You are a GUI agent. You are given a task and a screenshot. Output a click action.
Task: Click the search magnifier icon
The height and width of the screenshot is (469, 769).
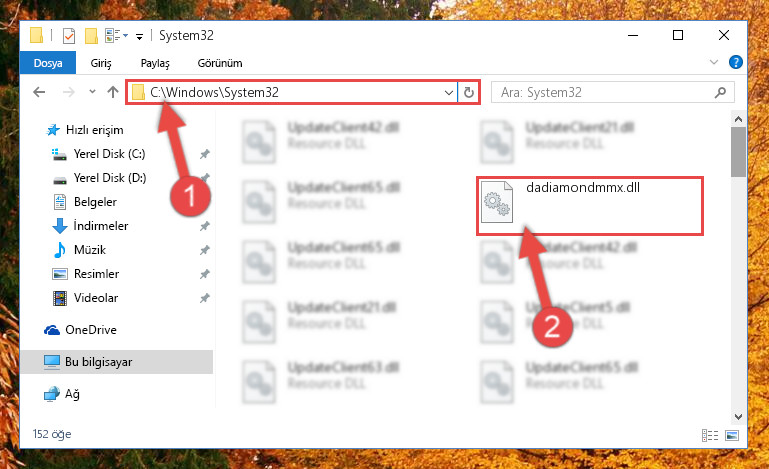720,92
